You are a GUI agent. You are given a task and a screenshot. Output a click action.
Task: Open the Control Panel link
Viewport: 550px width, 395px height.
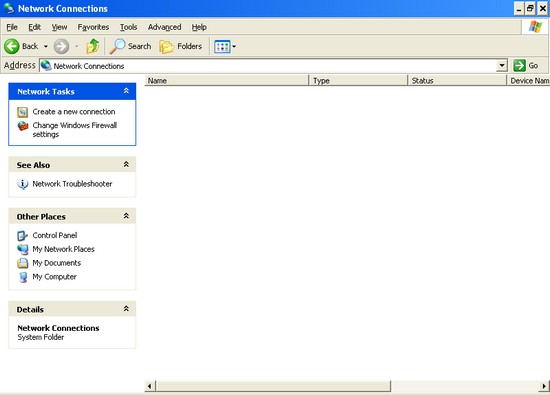pos(55,235)
